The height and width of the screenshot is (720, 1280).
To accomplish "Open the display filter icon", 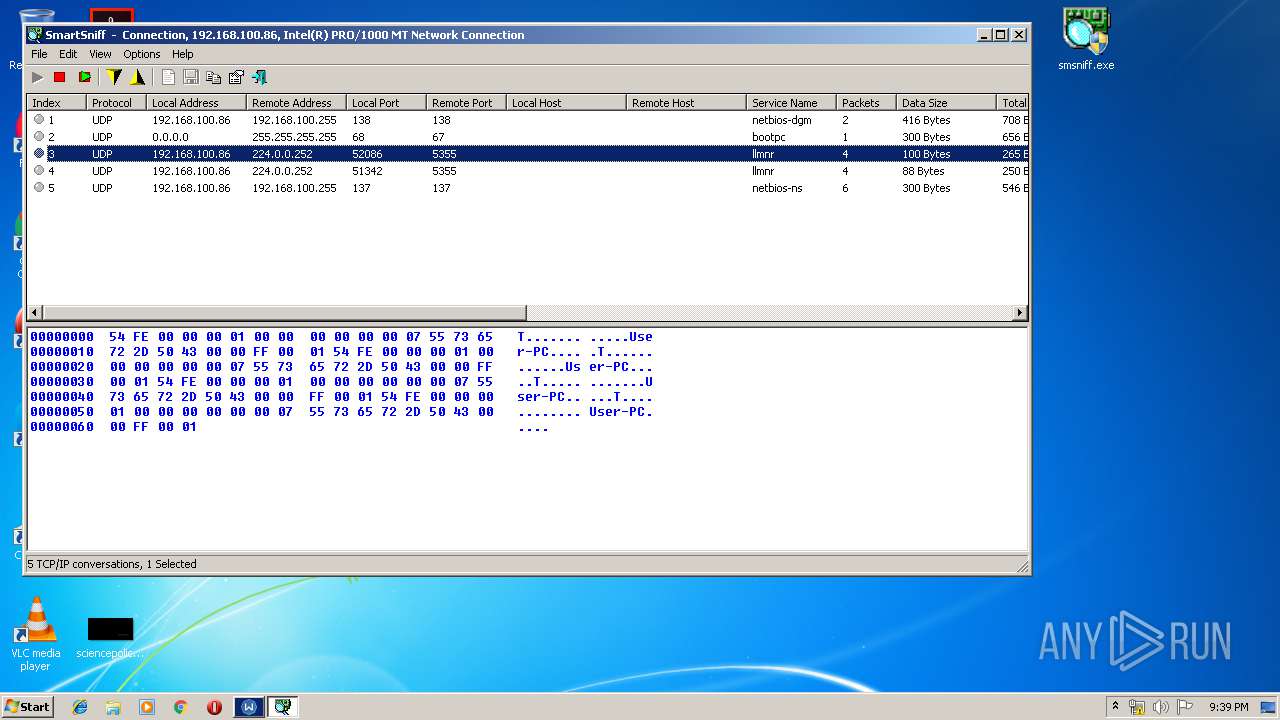I will (x=137, y=77).
